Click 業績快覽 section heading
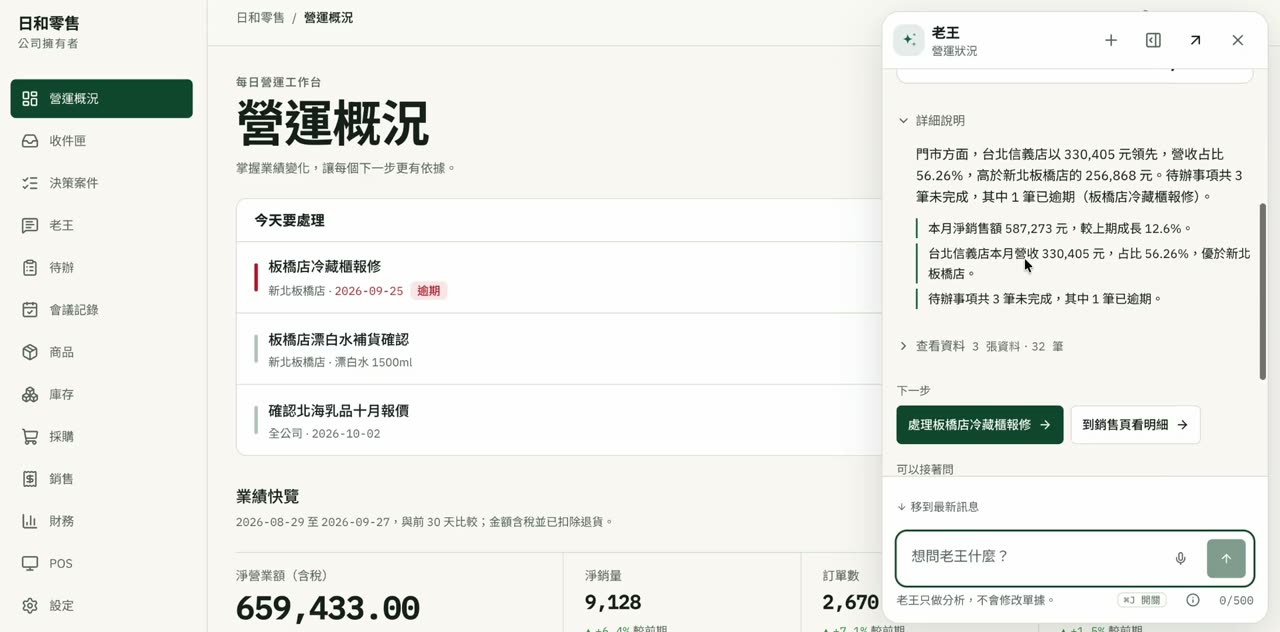Viewport: 1280px width, 632px height. [267, 497]
